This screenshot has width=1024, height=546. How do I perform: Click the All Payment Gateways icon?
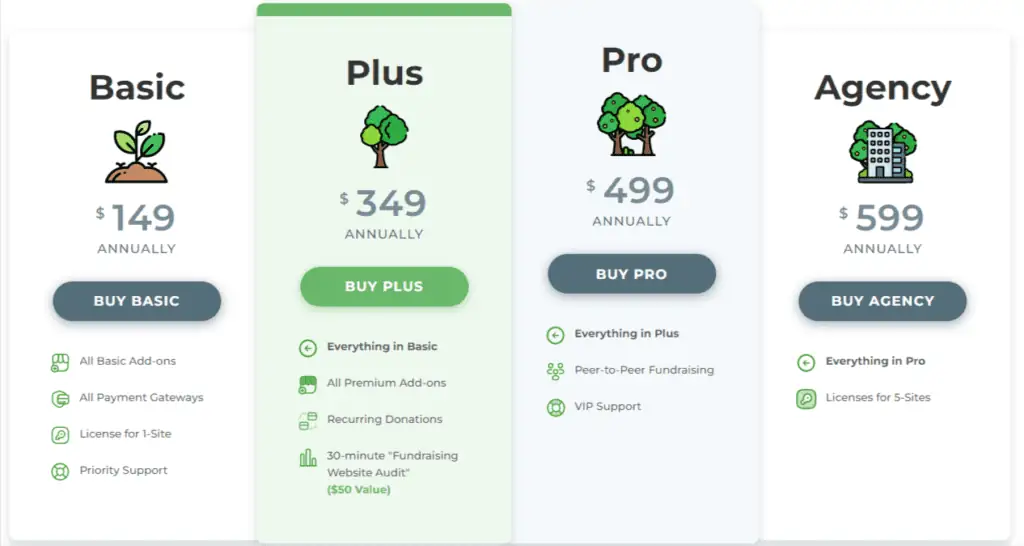pyautogui.click(x=60, y=398)
